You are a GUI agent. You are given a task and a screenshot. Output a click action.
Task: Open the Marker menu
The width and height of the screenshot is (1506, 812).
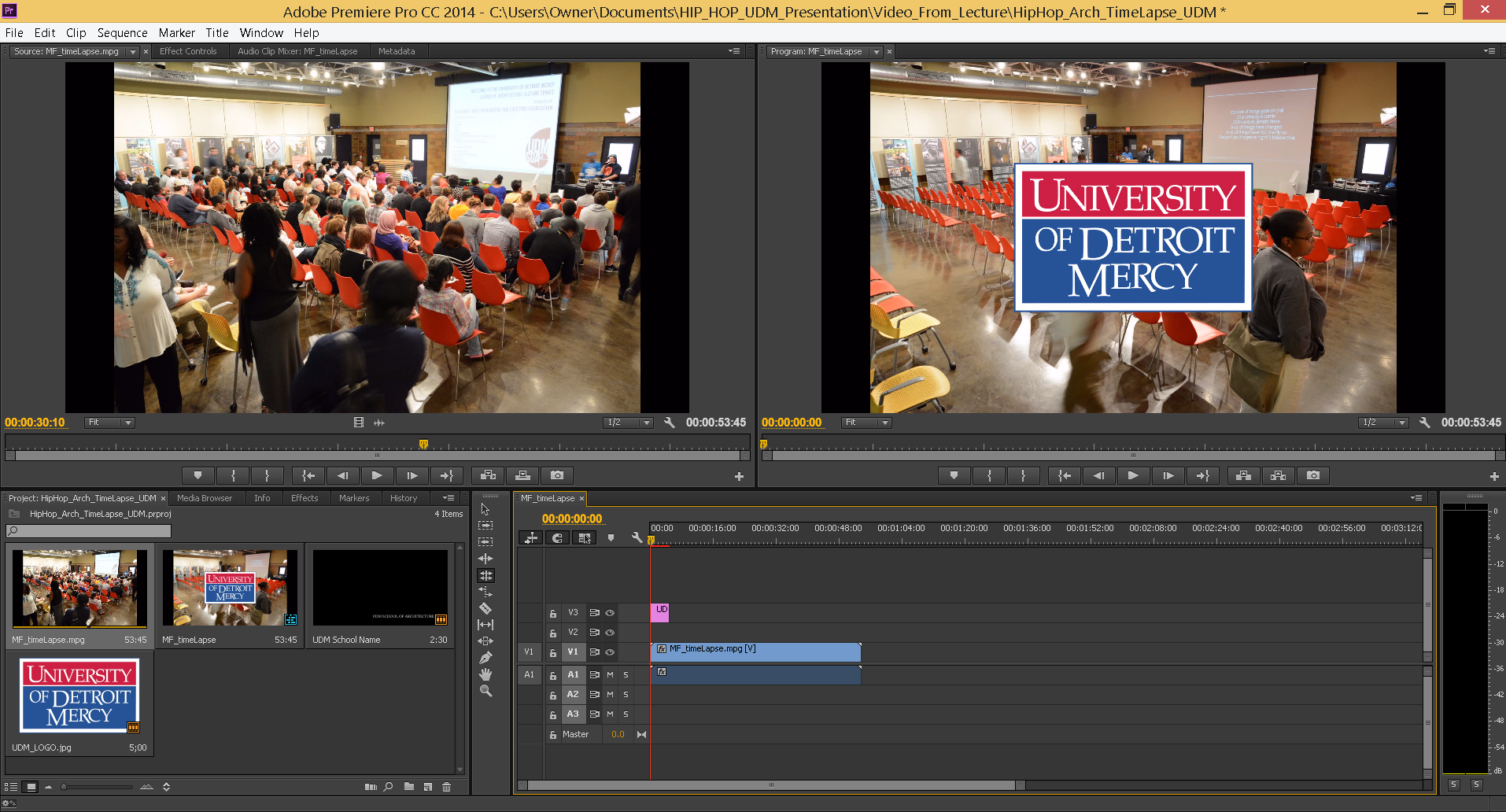point(176,33)
